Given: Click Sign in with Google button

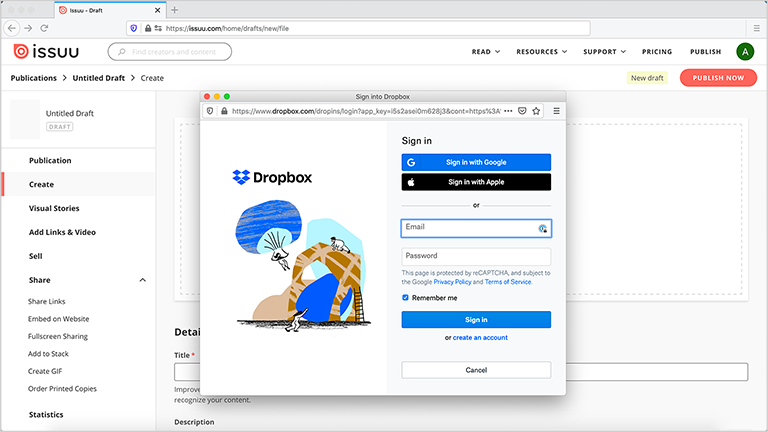Looking at the screenshot, I should (x=476, y=162).
